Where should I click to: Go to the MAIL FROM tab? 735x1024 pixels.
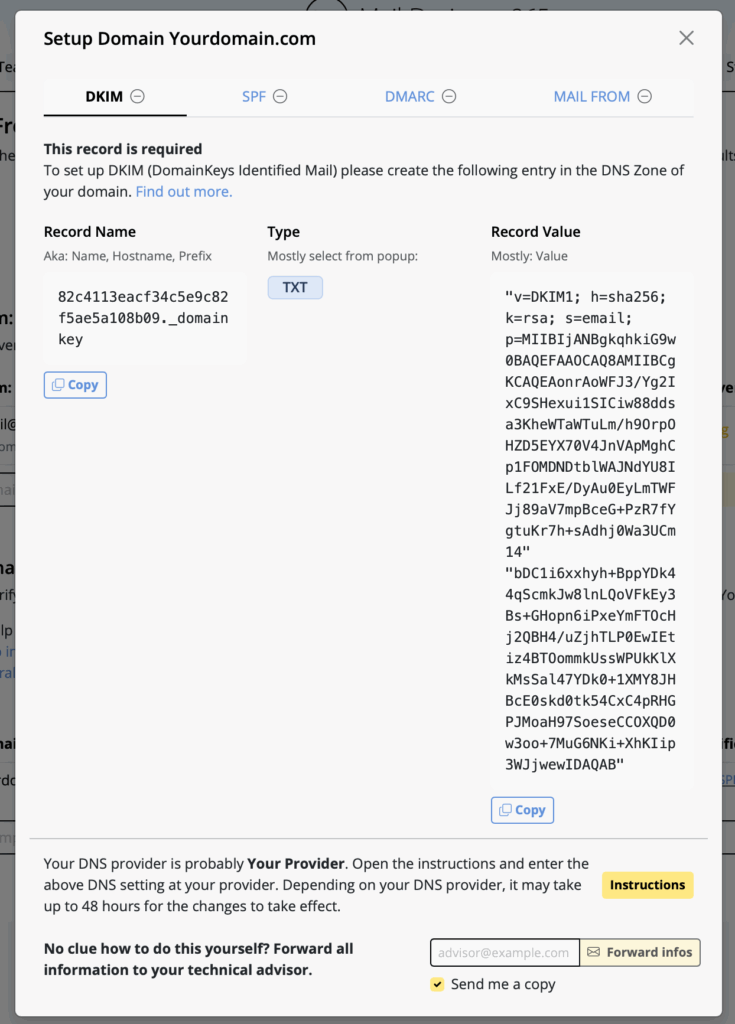click(592, 97)
